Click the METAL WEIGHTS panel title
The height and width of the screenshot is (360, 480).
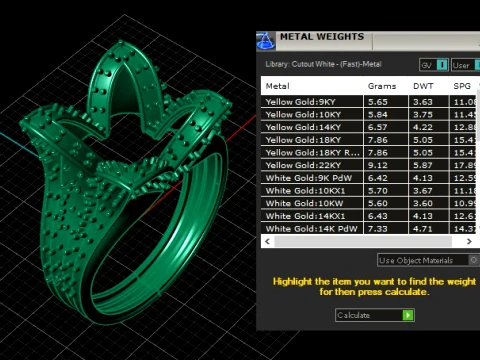pos(322,36)
